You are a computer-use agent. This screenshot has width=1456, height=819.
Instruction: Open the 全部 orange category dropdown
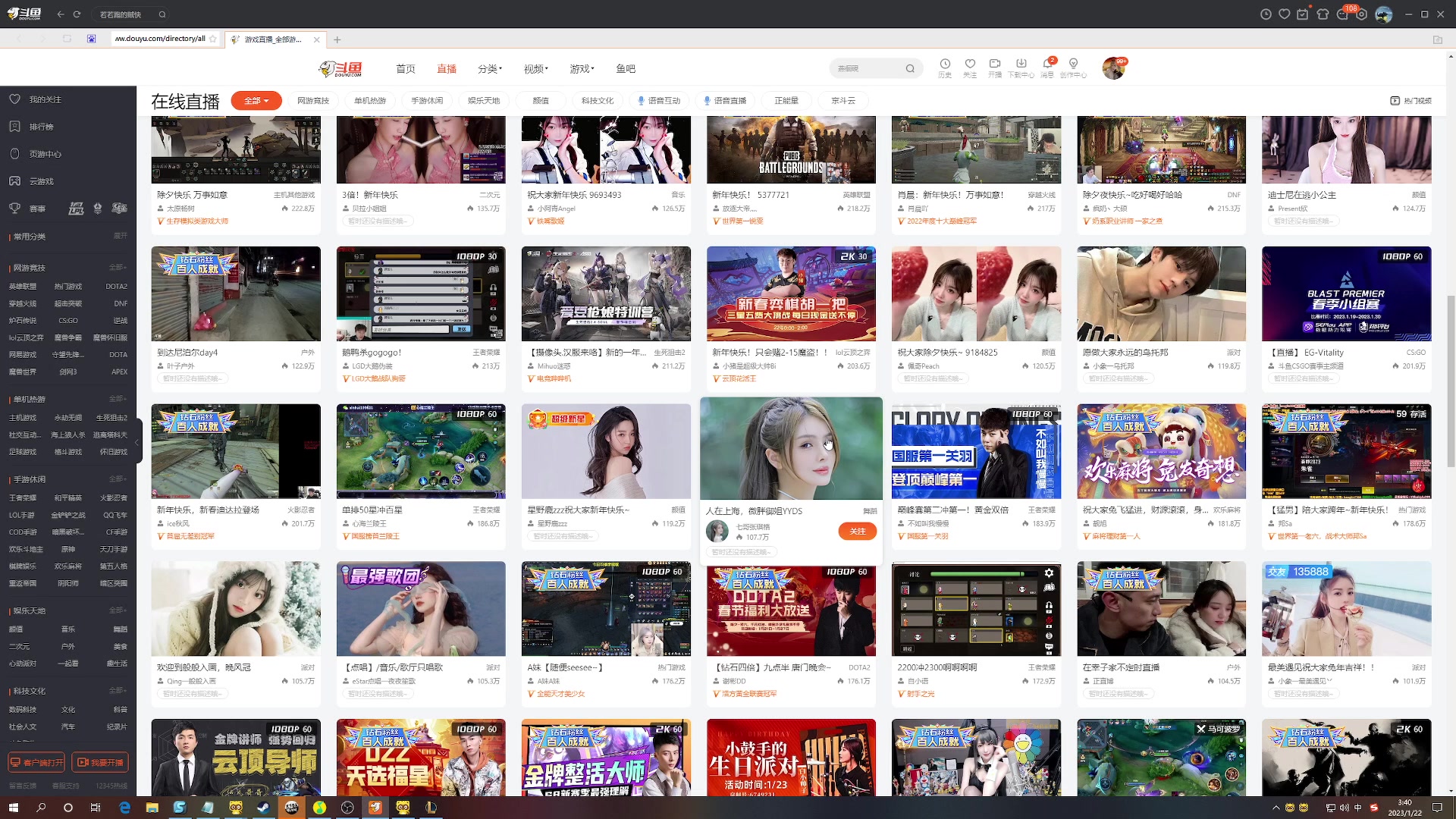click(256, 100)
